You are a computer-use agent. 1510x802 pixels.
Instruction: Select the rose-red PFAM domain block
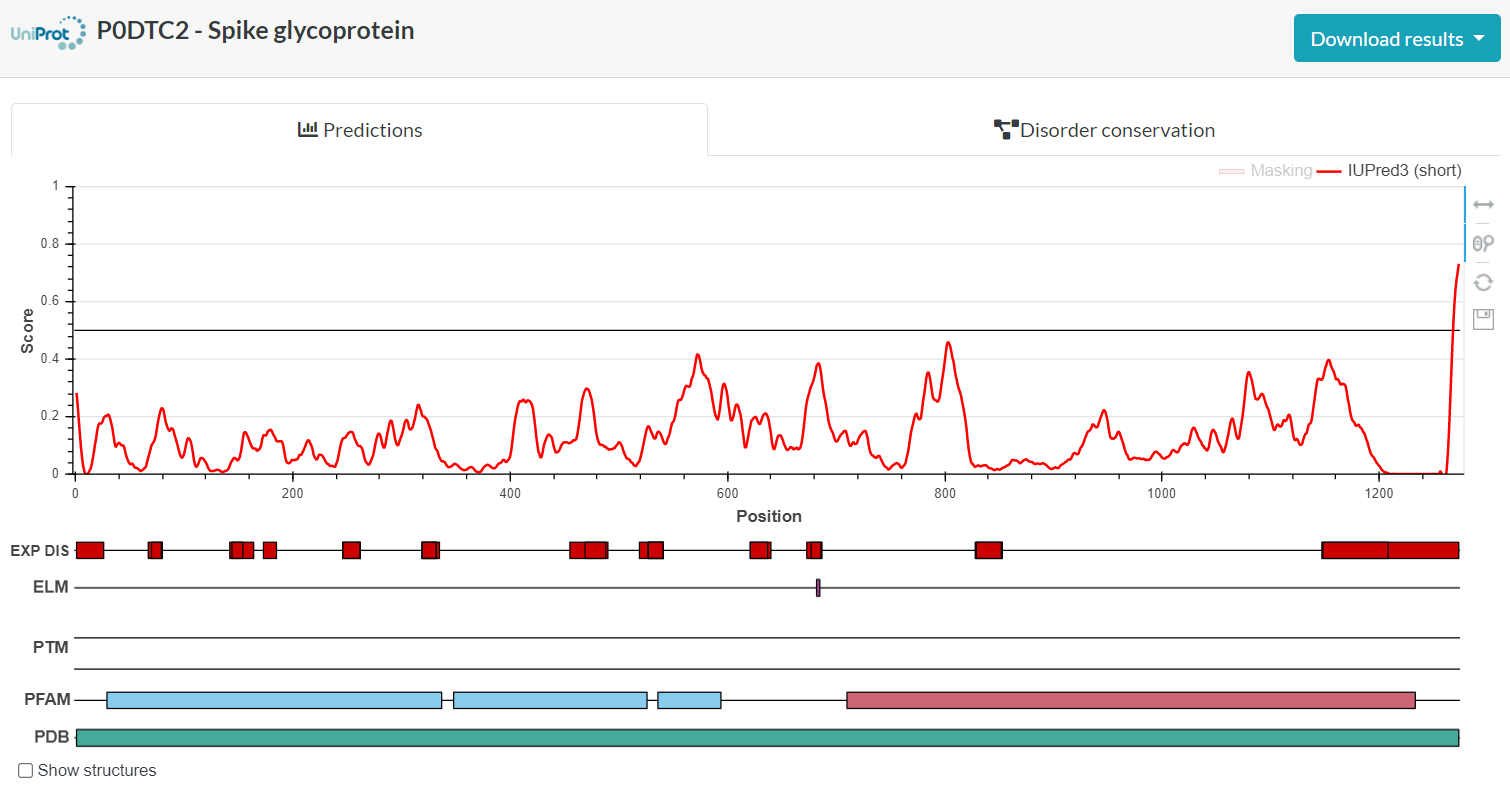(1131, 700)
